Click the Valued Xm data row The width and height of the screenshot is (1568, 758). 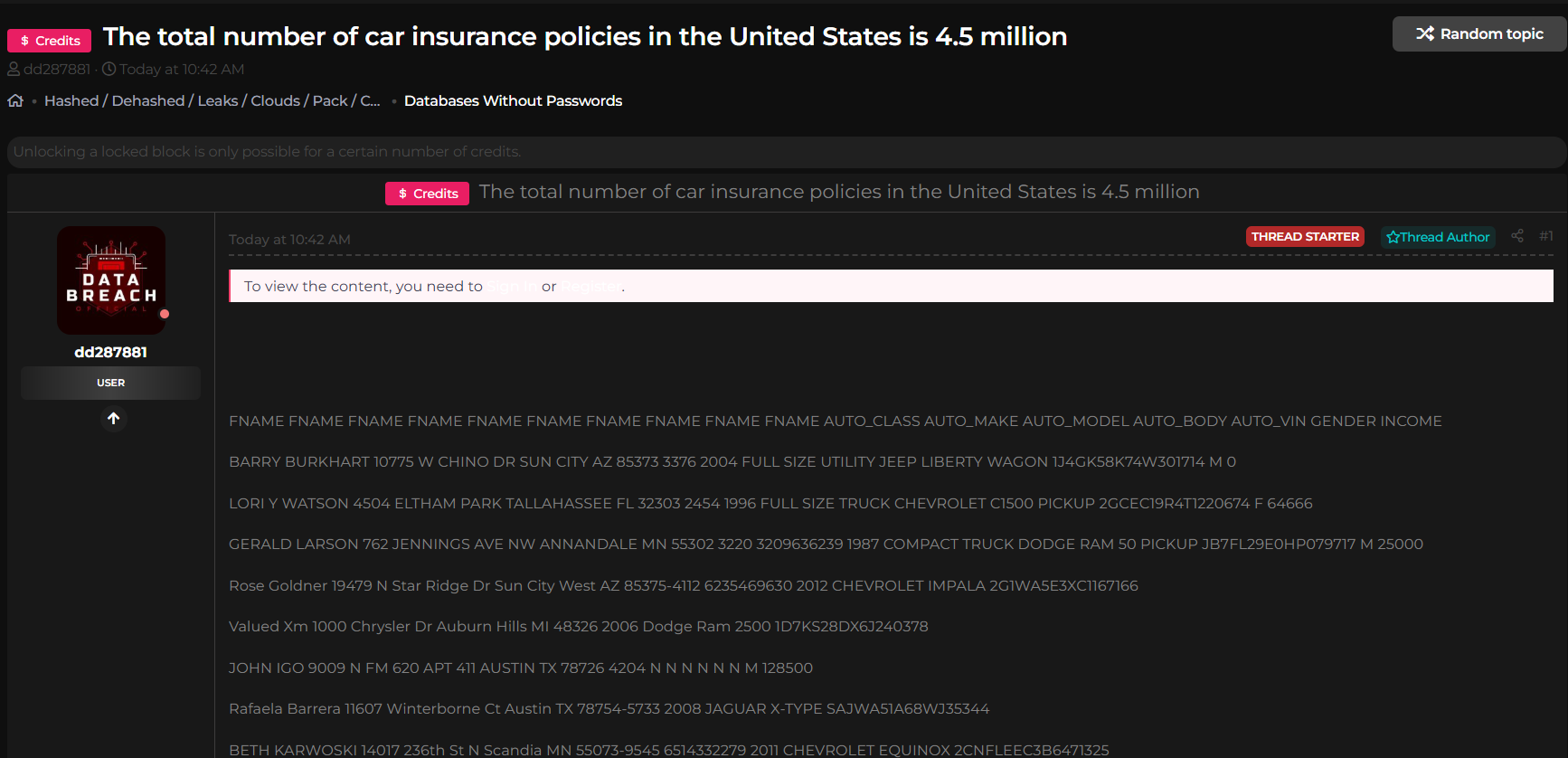pos(579,626)
